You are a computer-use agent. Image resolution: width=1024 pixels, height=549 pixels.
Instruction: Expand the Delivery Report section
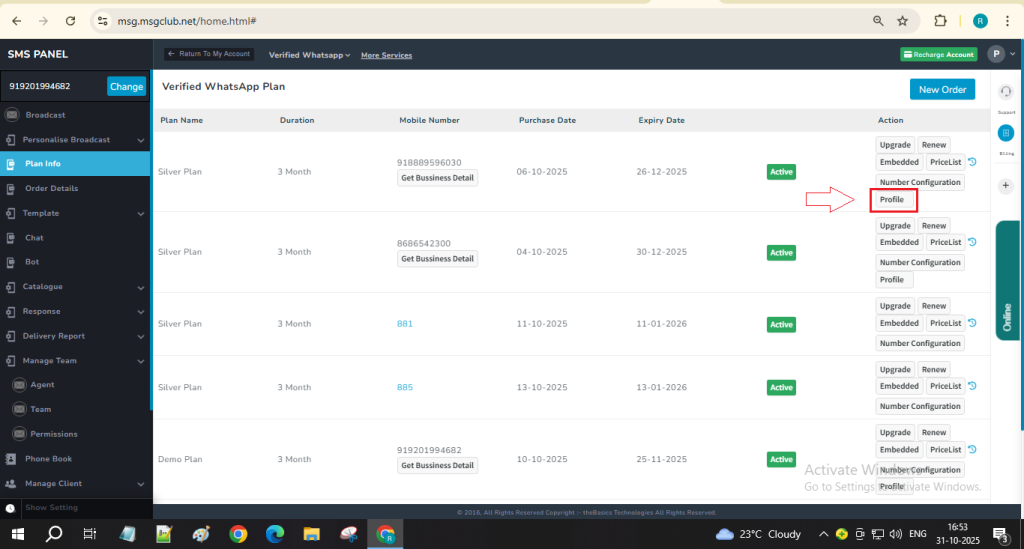click(53, 336)
